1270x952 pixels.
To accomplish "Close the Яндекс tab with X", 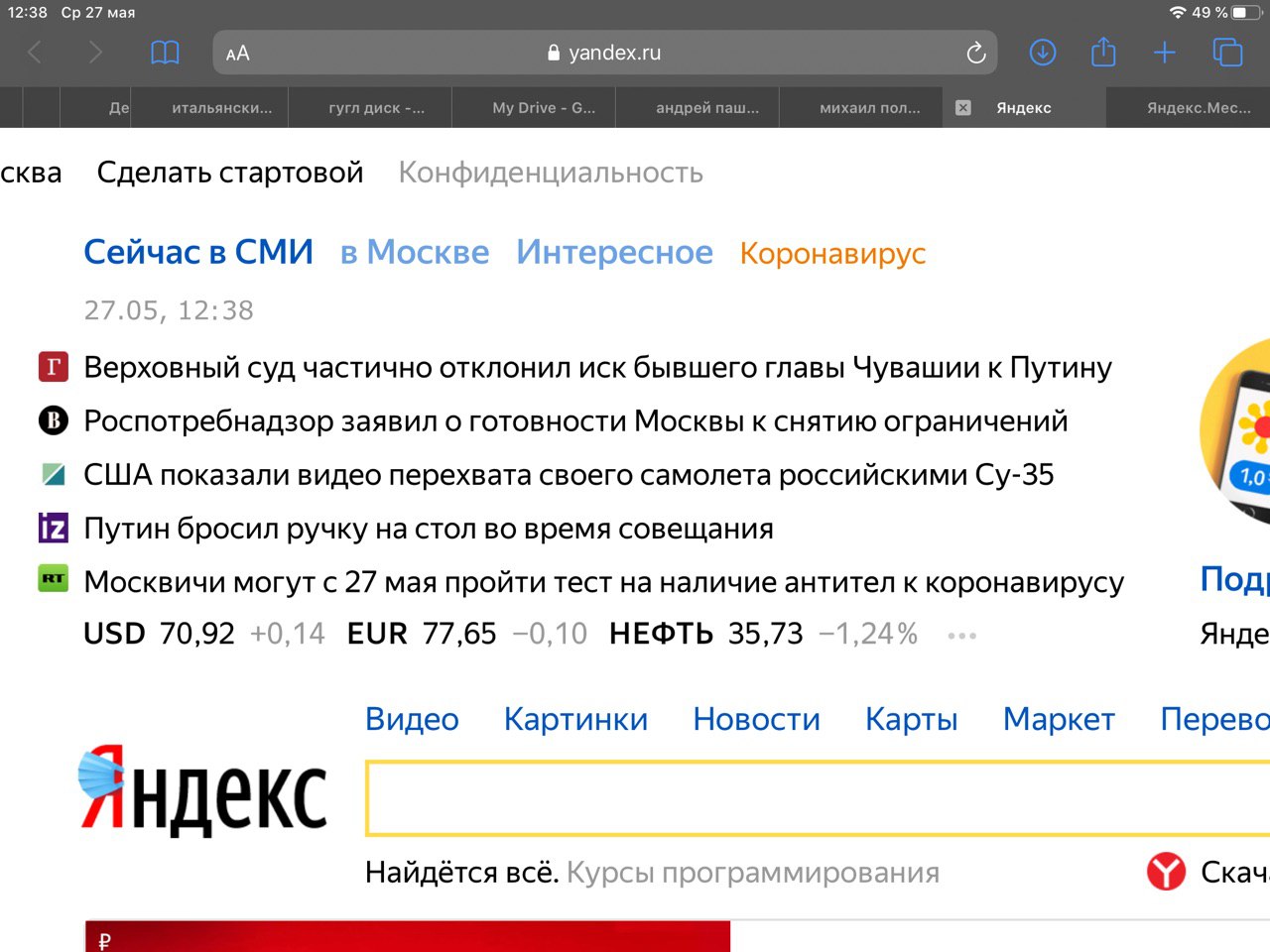I will coord(962,108).
